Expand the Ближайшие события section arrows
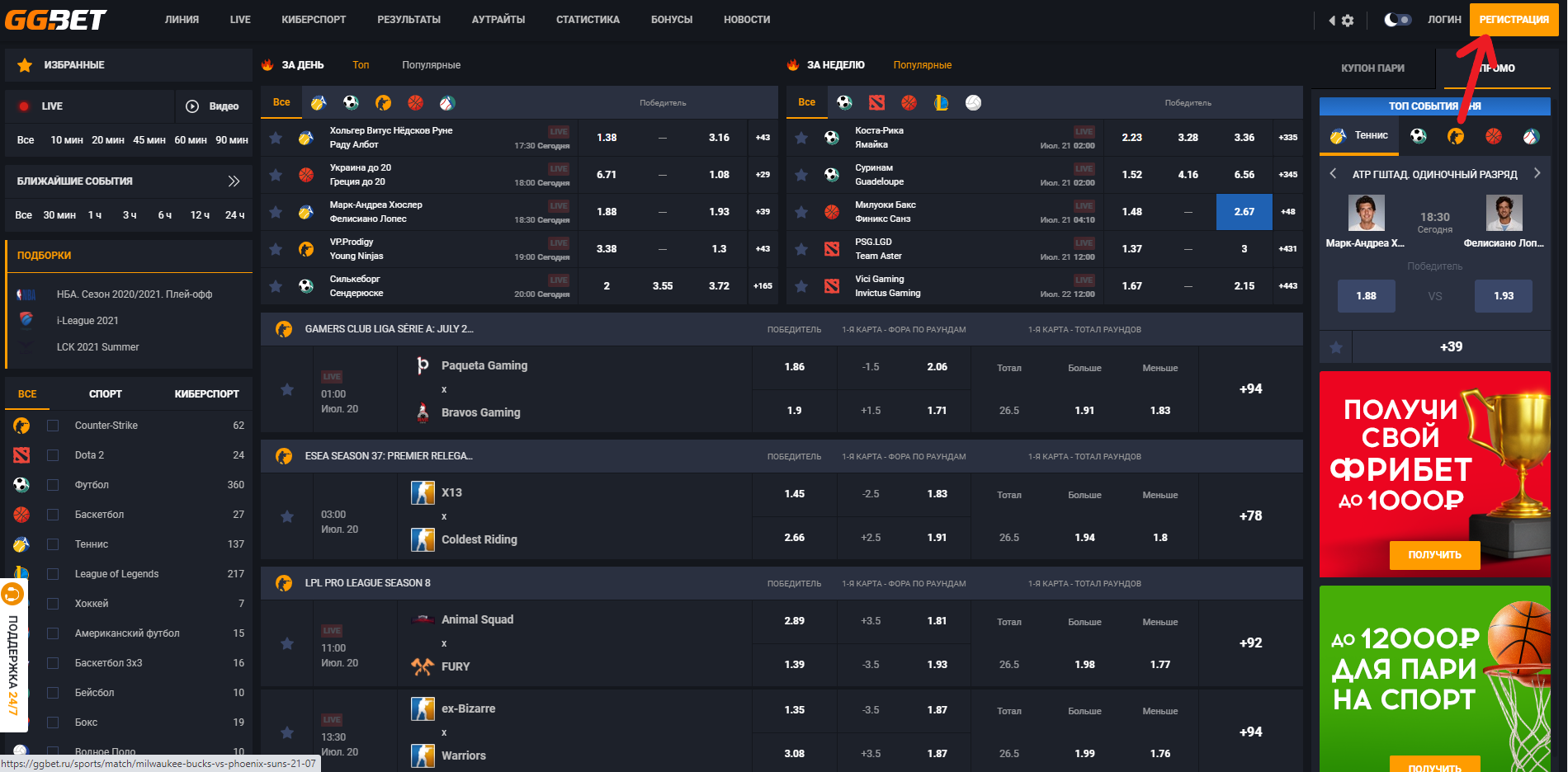Image resolution: width=1568 pixels, height=772 pixels. [x=234, y=181]
